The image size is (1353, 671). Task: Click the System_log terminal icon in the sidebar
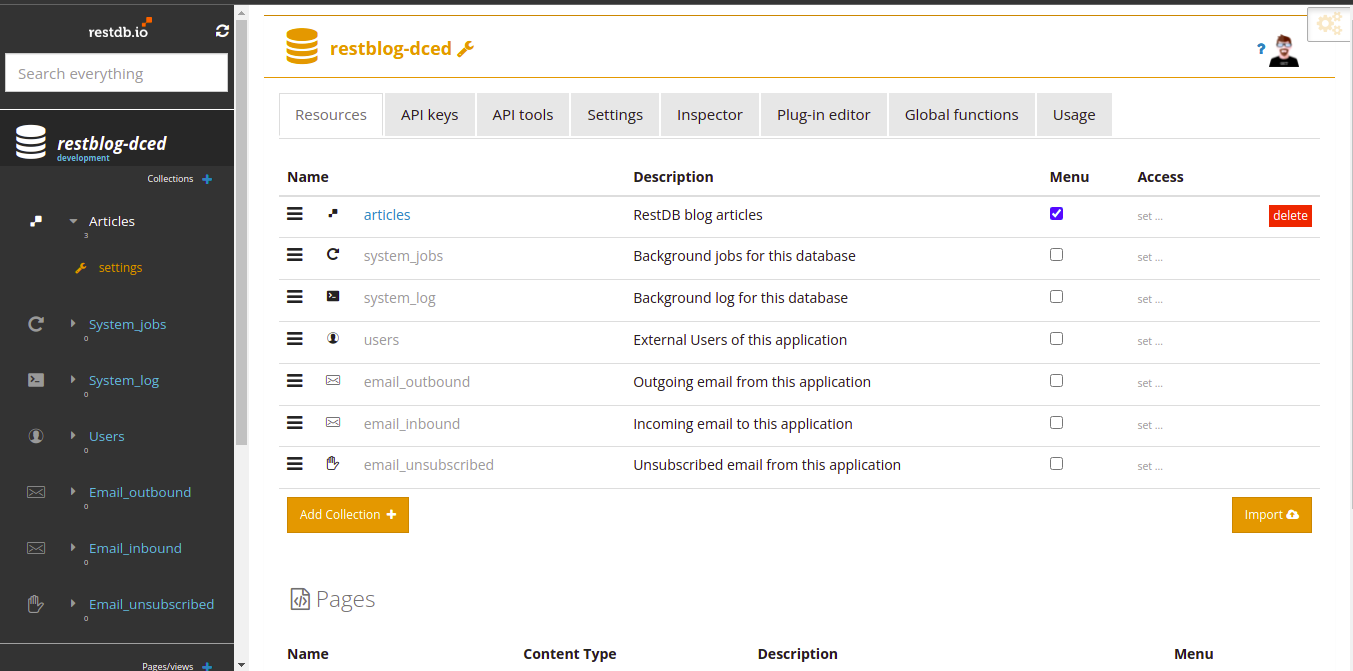coord(36,380)
